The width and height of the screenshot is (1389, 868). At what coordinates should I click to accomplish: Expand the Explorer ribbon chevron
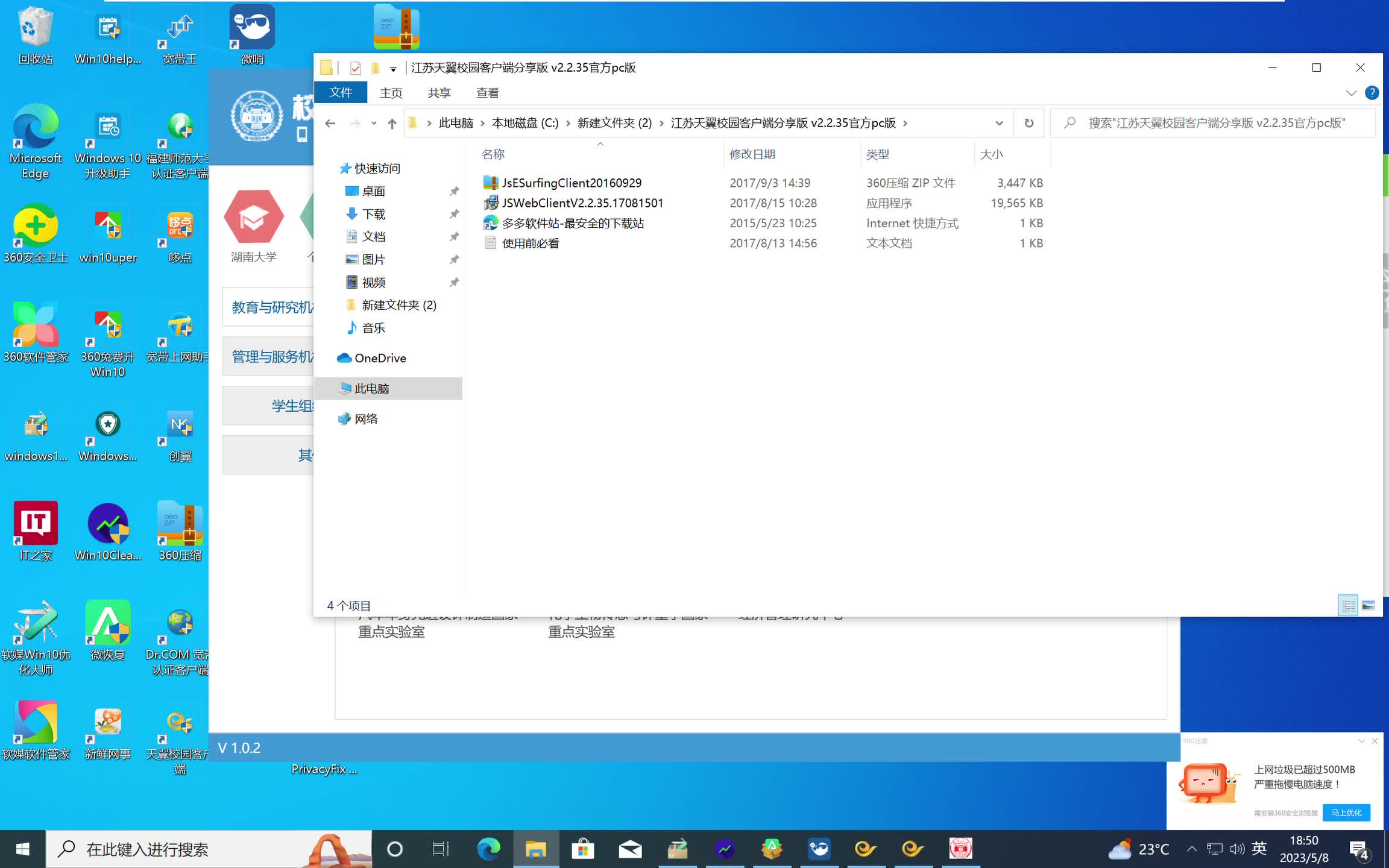point(1351,93)
